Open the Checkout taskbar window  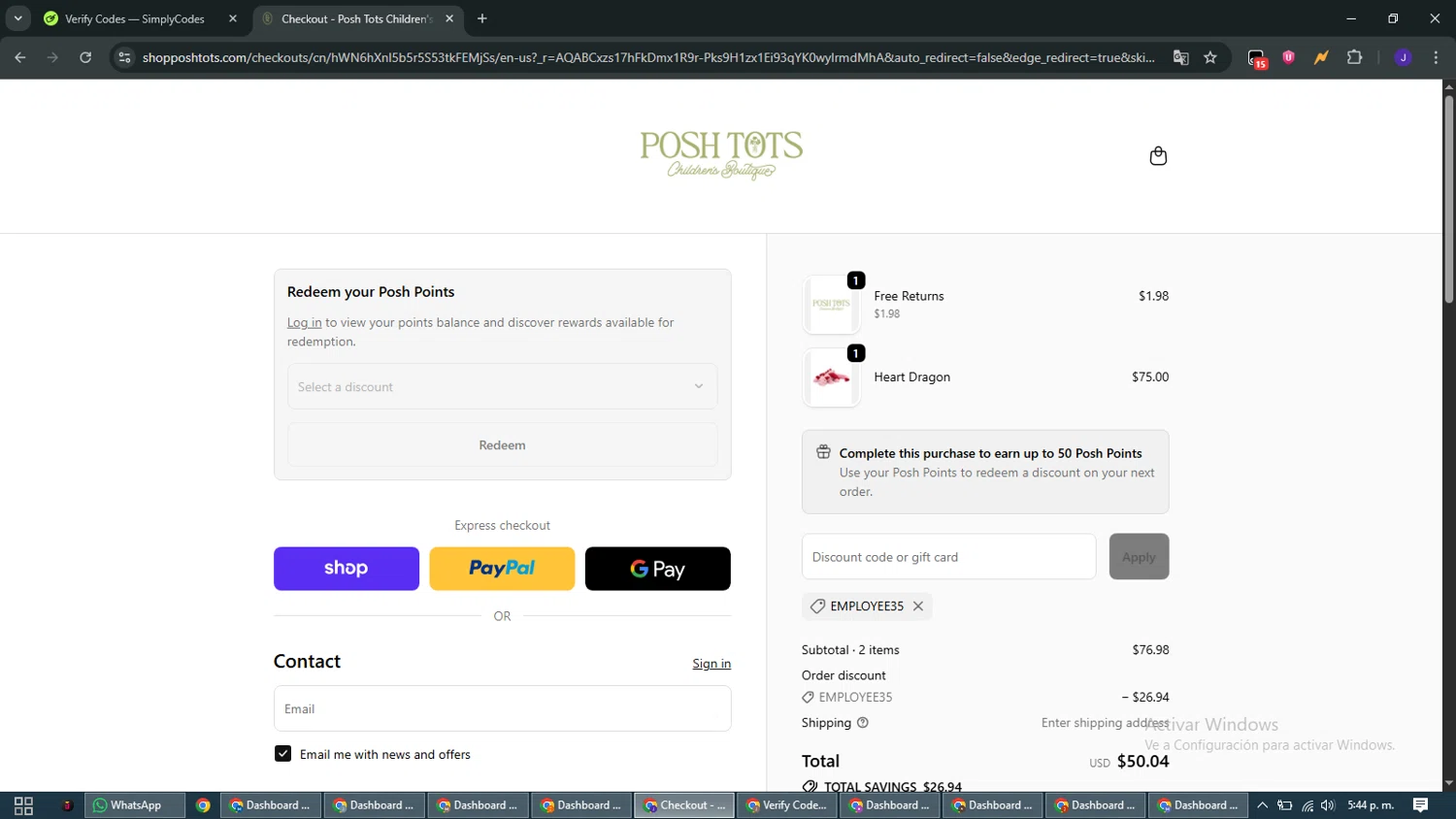pos(684,805)
